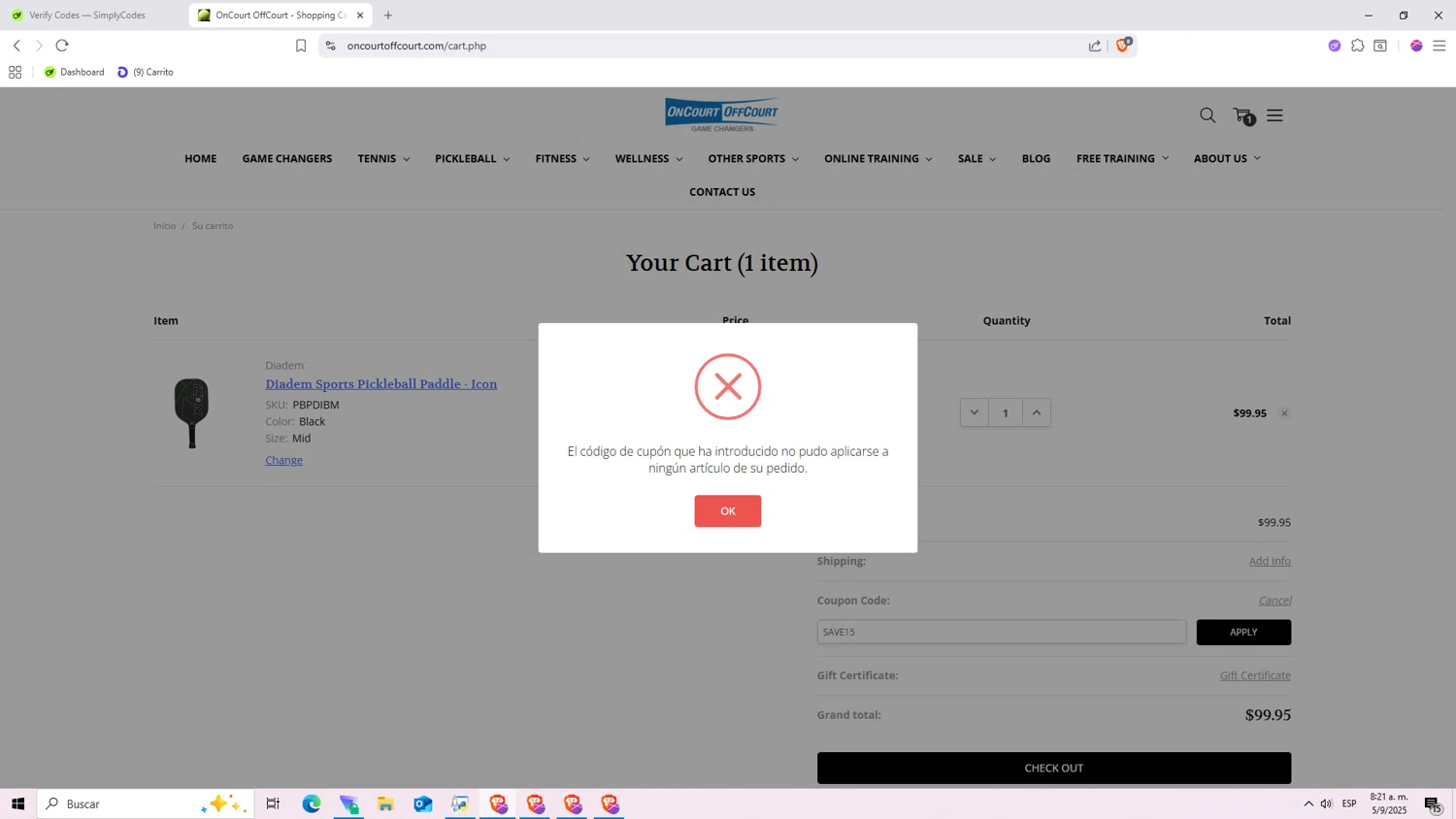1456x819 pixels.
Task: Open the Gift Certificate link
Action: 1255,675
